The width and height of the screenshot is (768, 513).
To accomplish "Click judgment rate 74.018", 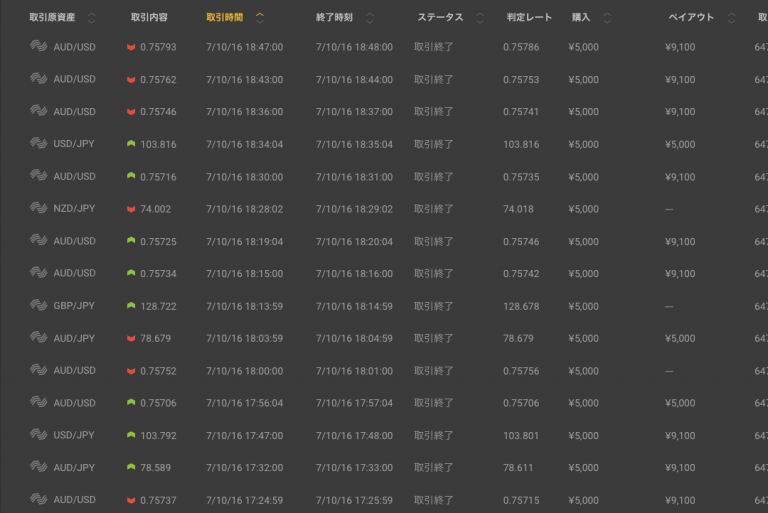I will pyautogui.click(x=518, y=209).
